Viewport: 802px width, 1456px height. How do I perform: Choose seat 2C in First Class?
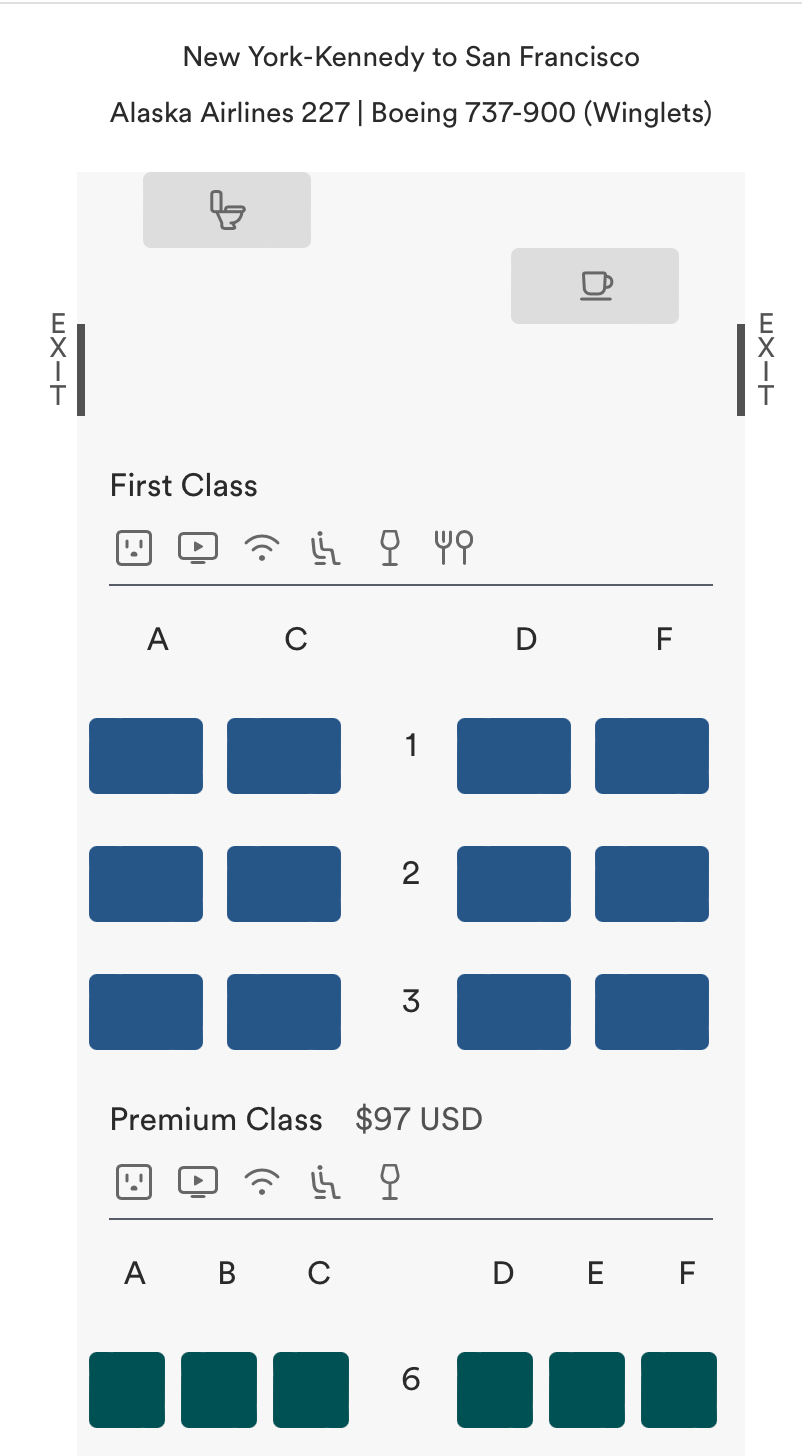point(284,884)
